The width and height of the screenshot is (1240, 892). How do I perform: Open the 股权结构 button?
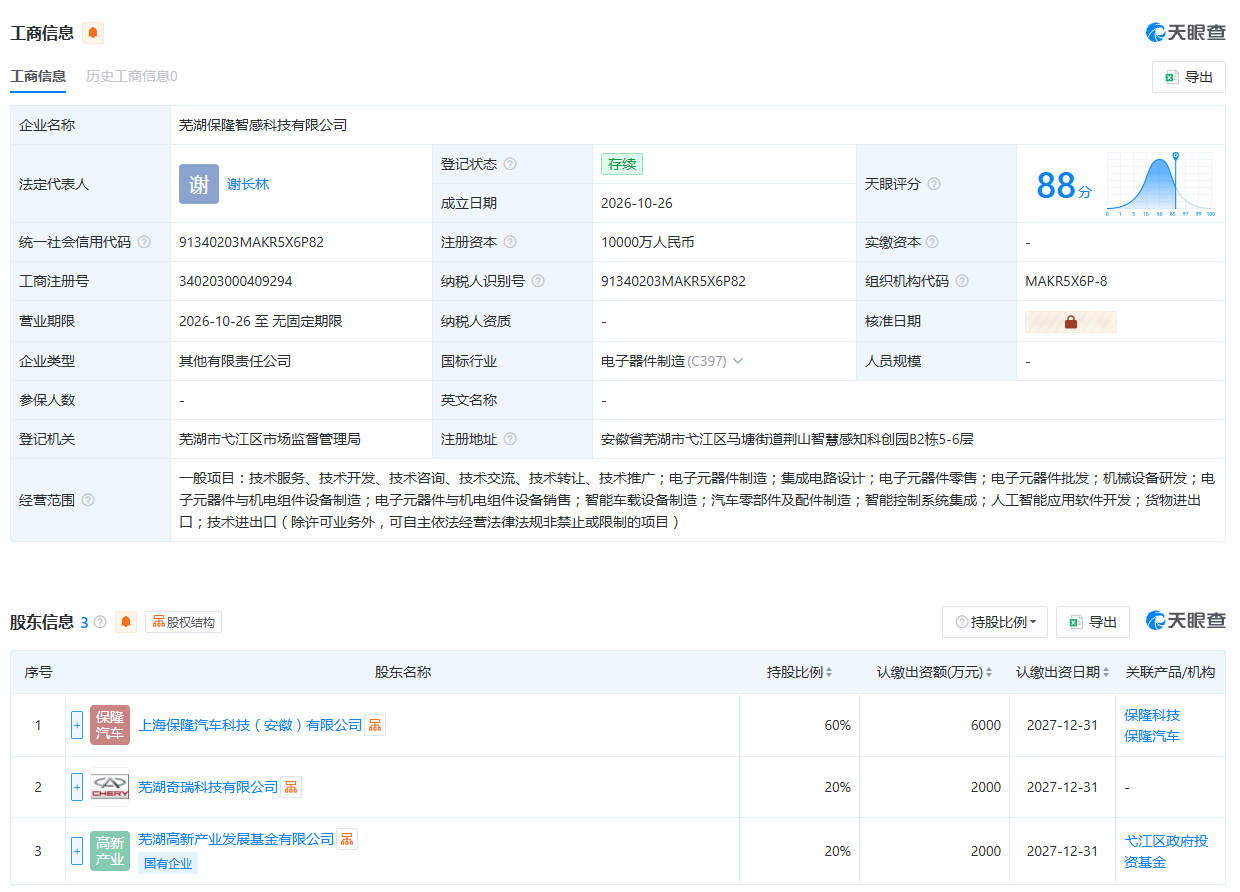183,622
